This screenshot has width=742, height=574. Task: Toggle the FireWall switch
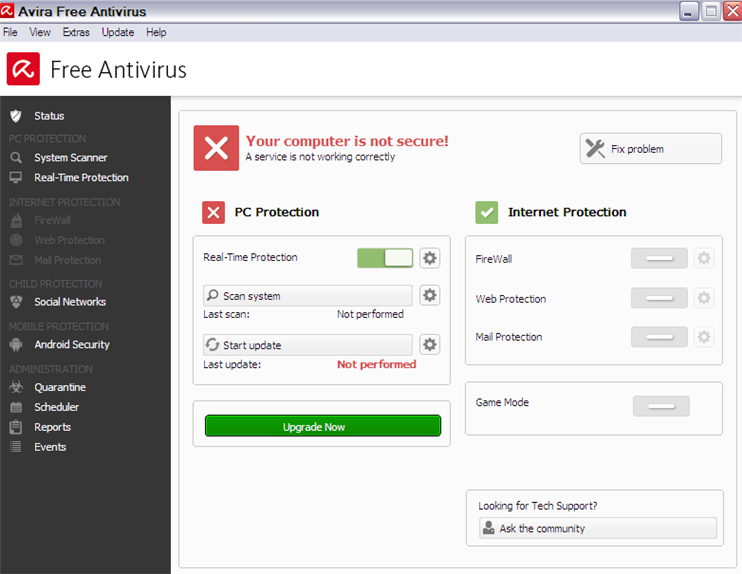pos(659,259)
